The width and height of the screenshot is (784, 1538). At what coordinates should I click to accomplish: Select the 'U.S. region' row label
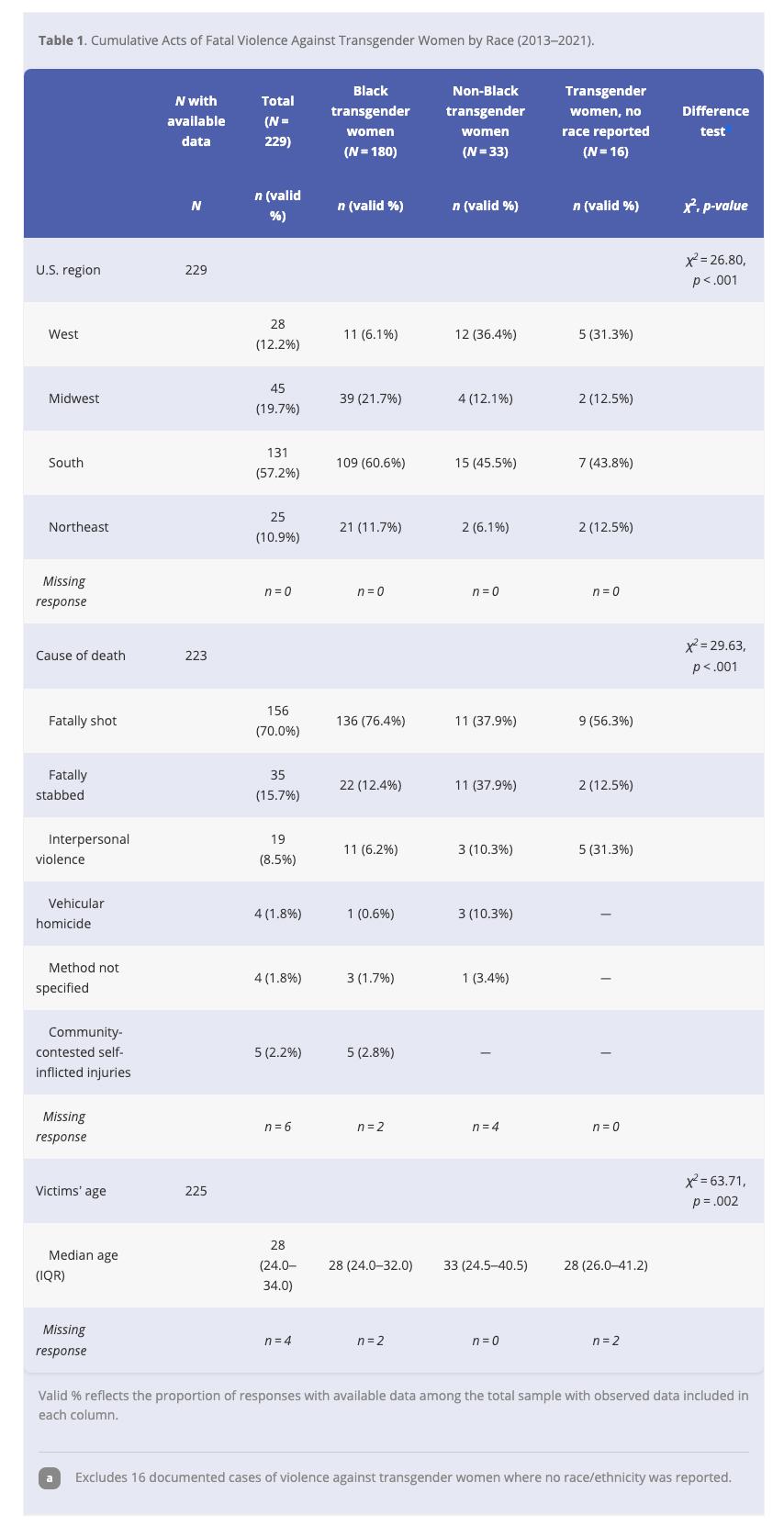coord(68,270)
